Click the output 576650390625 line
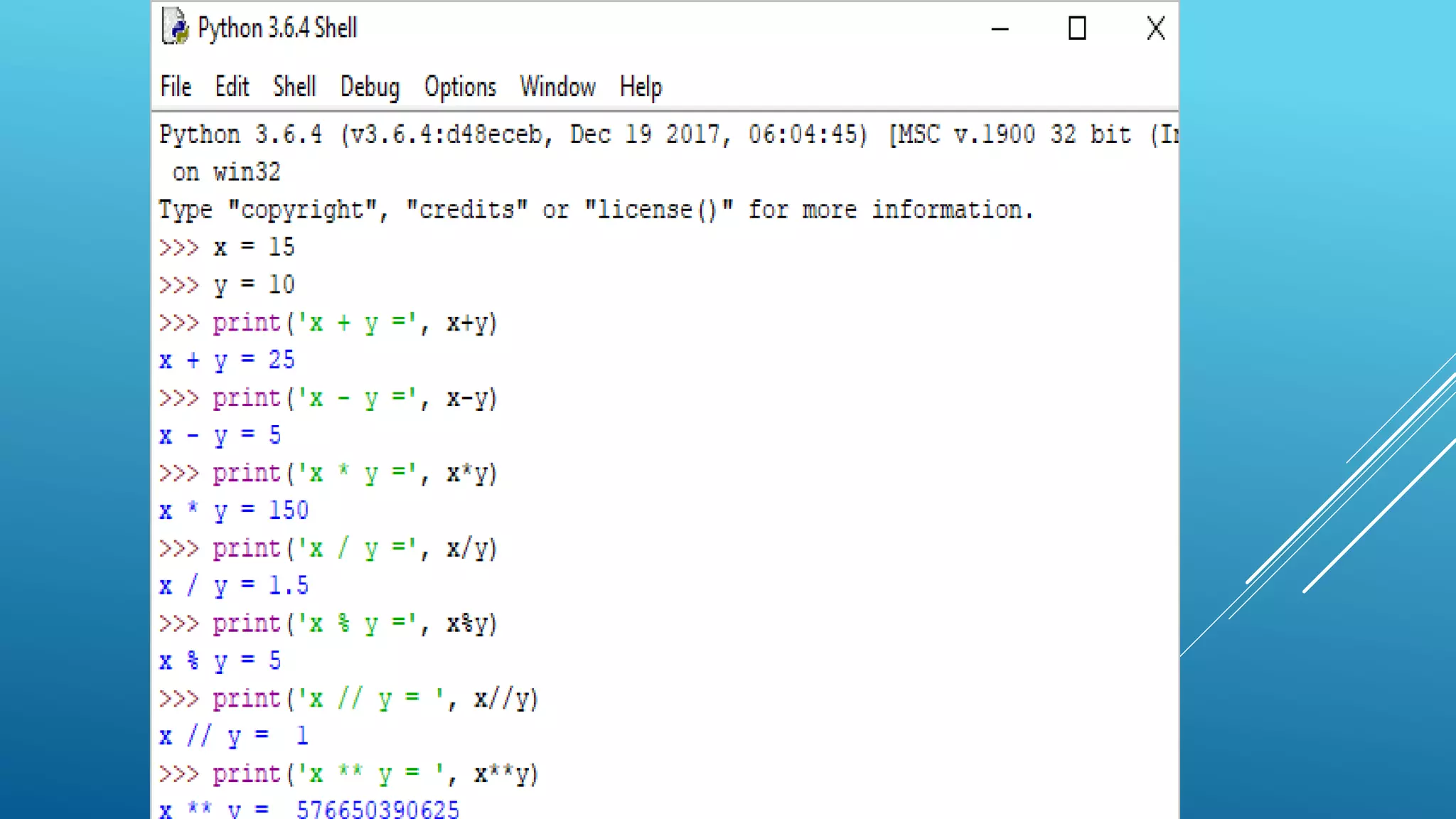The width and height of the screenshot is (1456, 819). (377, 808)
